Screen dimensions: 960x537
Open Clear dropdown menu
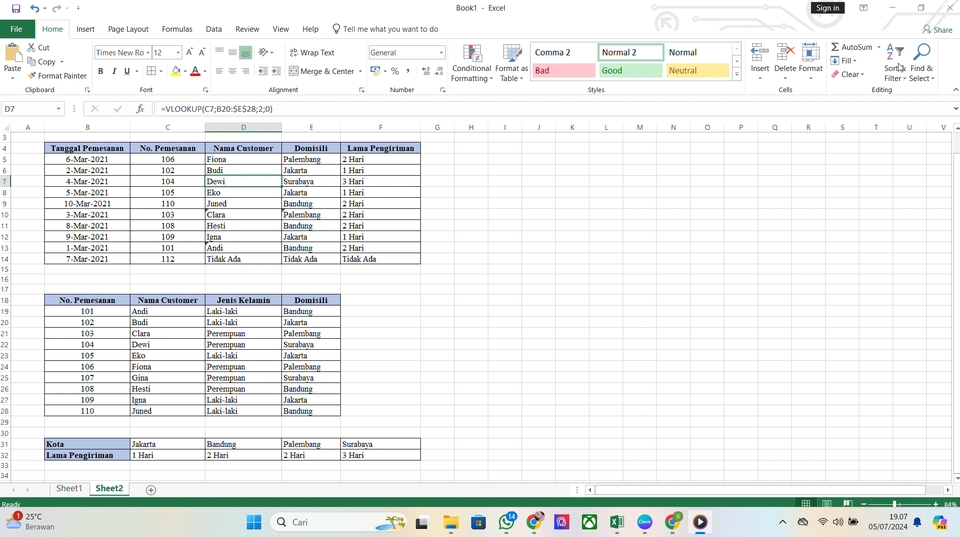click(848, 75)
